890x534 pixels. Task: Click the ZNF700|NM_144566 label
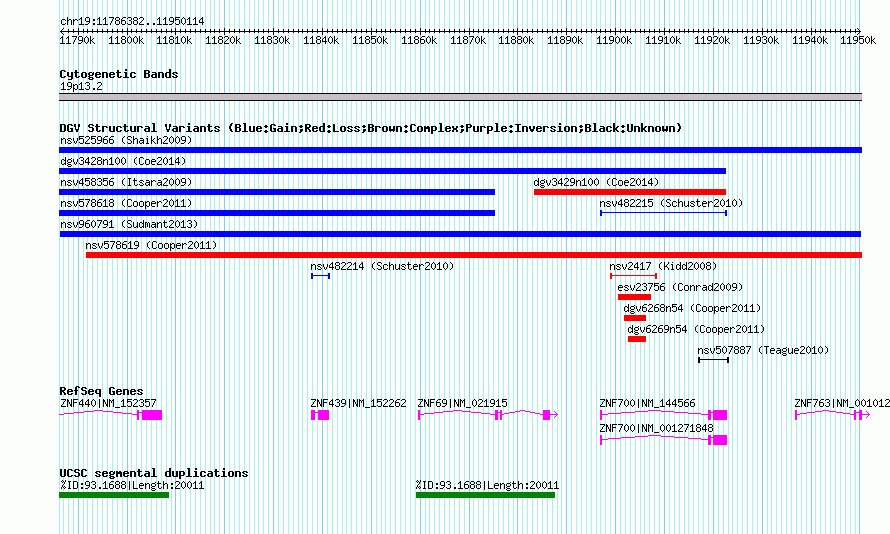click(648, 403)
